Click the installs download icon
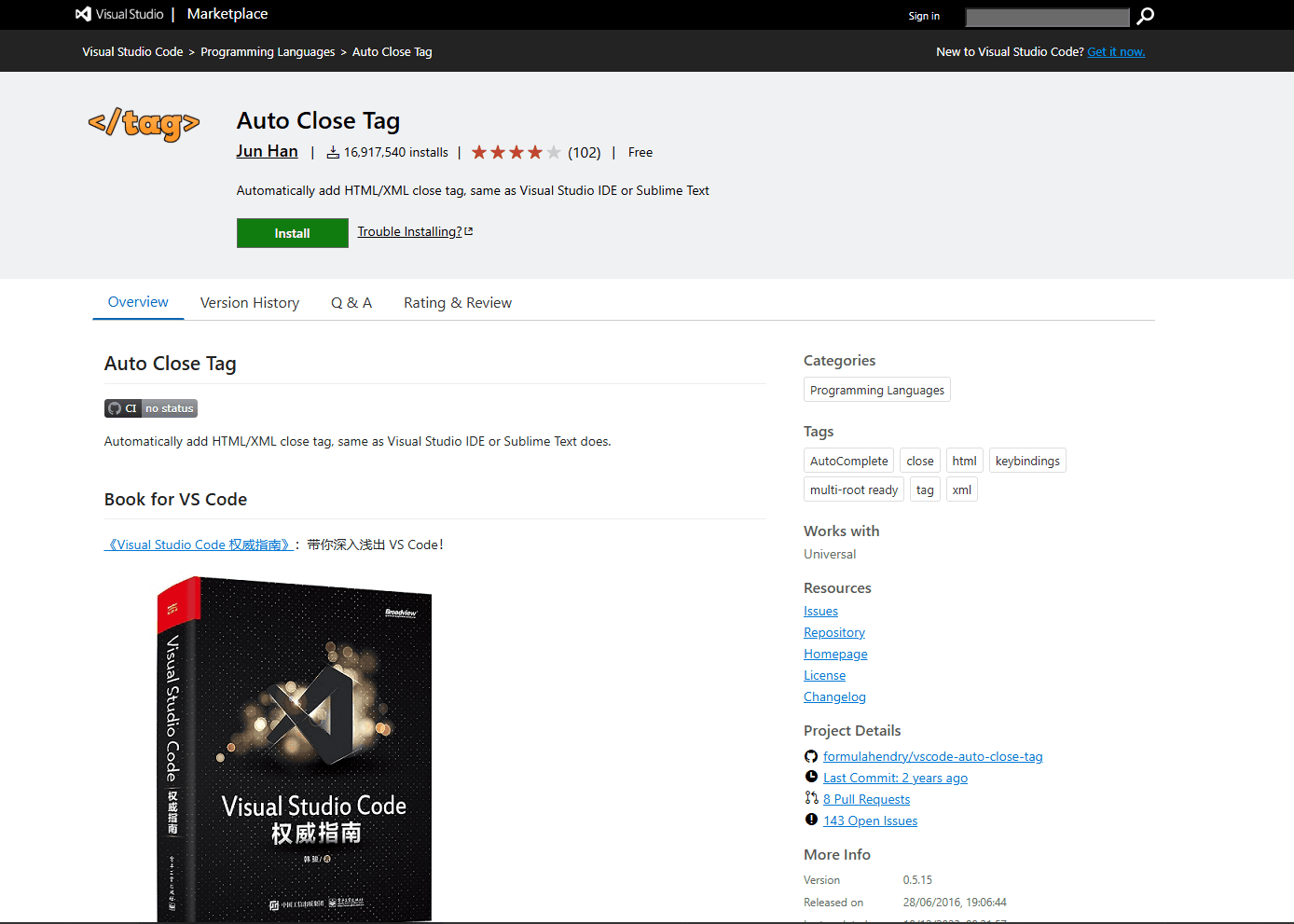Viewport: 1294px width, 924px height. point(333,152)
